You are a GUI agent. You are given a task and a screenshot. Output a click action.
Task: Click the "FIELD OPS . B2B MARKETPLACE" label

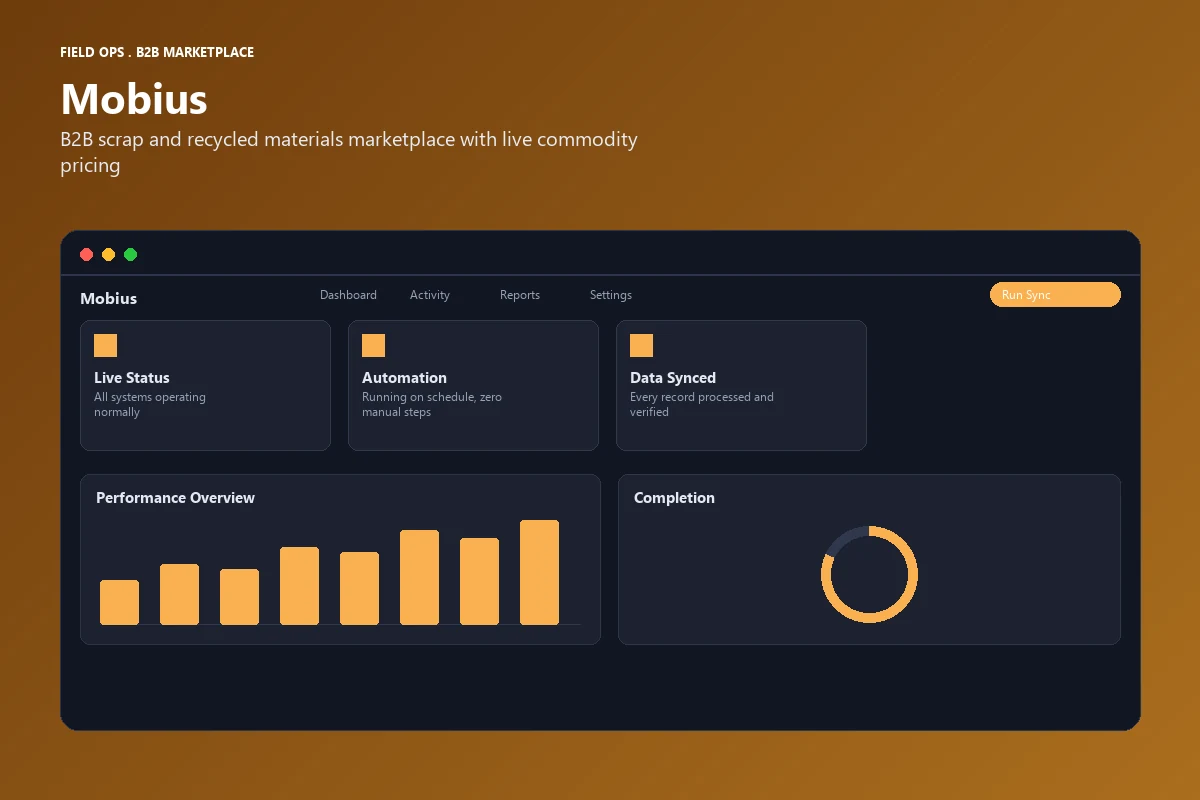coord(157,52)
